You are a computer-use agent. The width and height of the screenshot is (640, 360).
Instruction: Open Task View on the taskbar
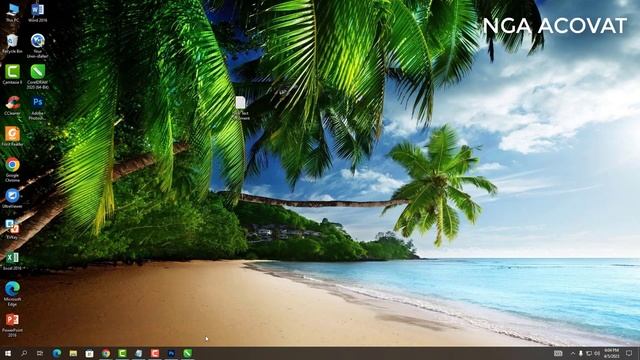click(40, 353)
